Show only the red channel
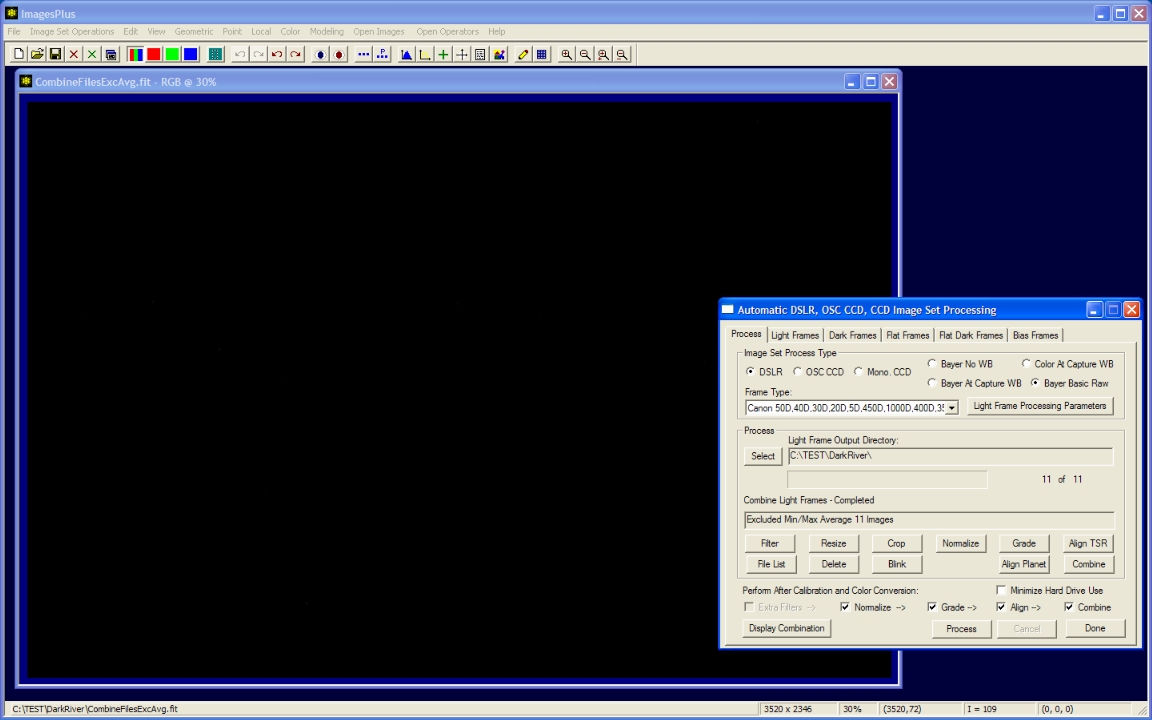This screenshot has height=720, width=1152. (154, 54)
